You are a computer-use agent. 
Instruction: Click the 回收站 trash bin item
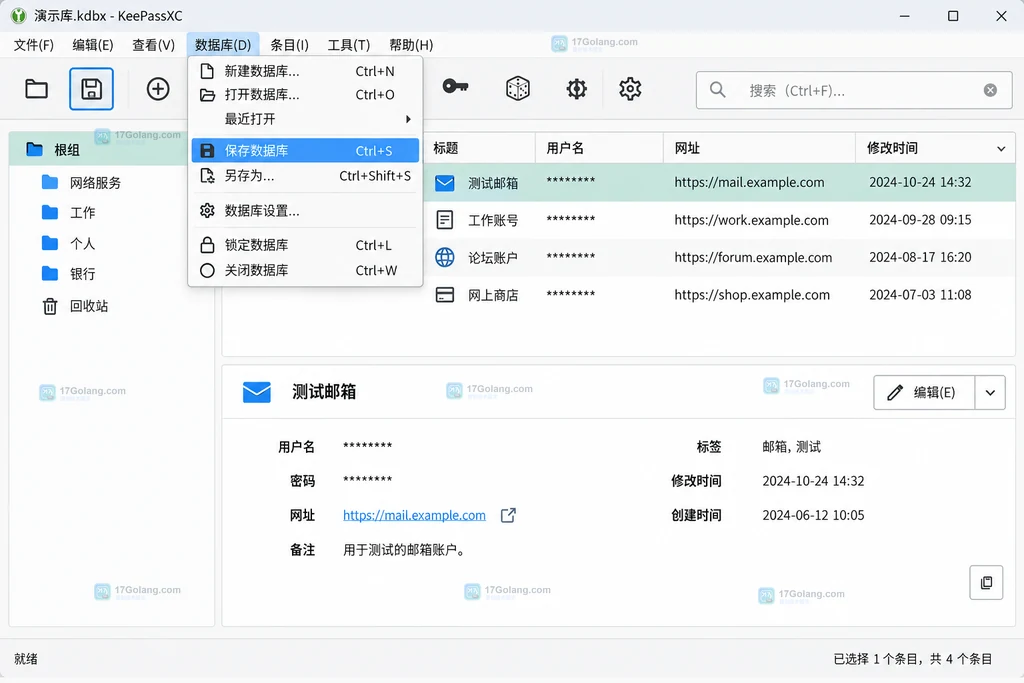75,306
